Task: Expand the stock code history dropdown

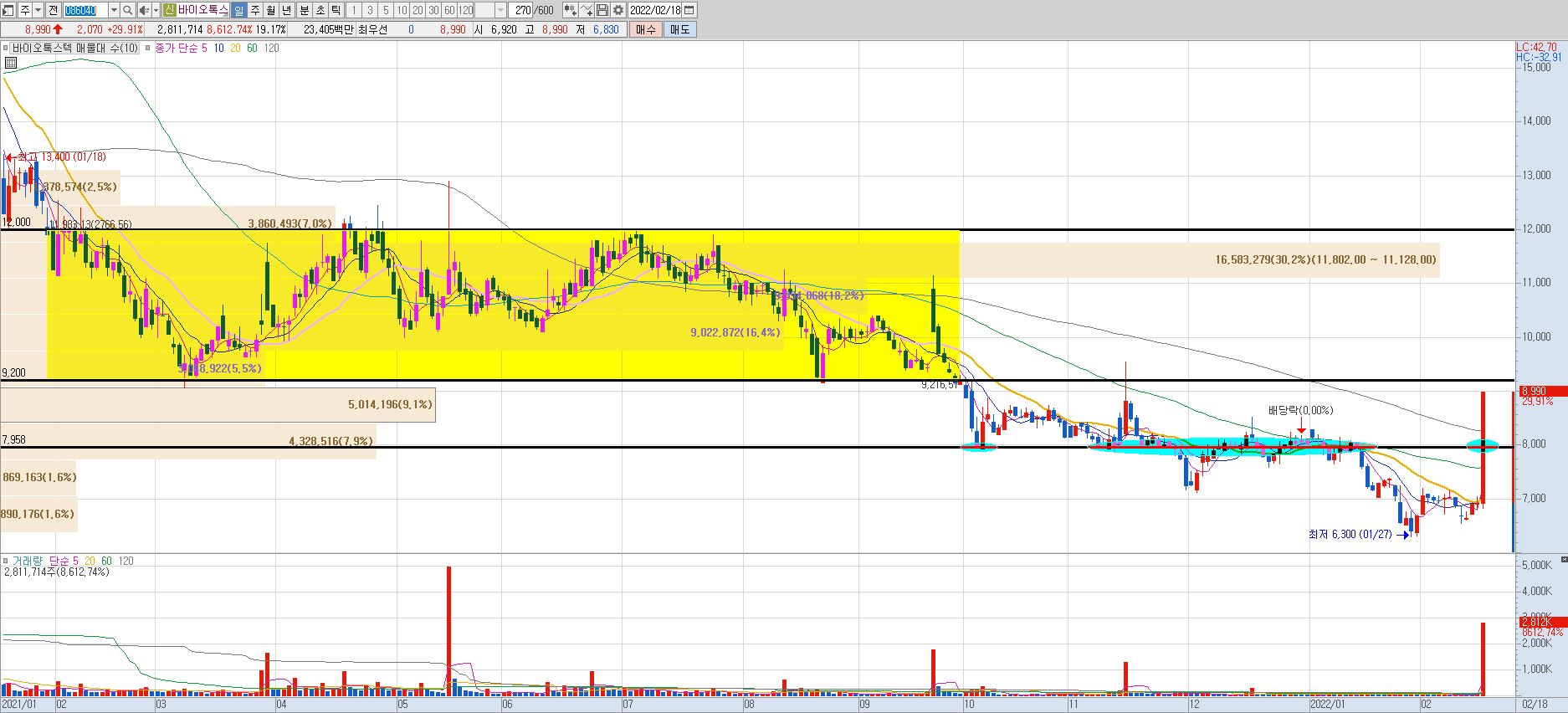Action: 114,10
